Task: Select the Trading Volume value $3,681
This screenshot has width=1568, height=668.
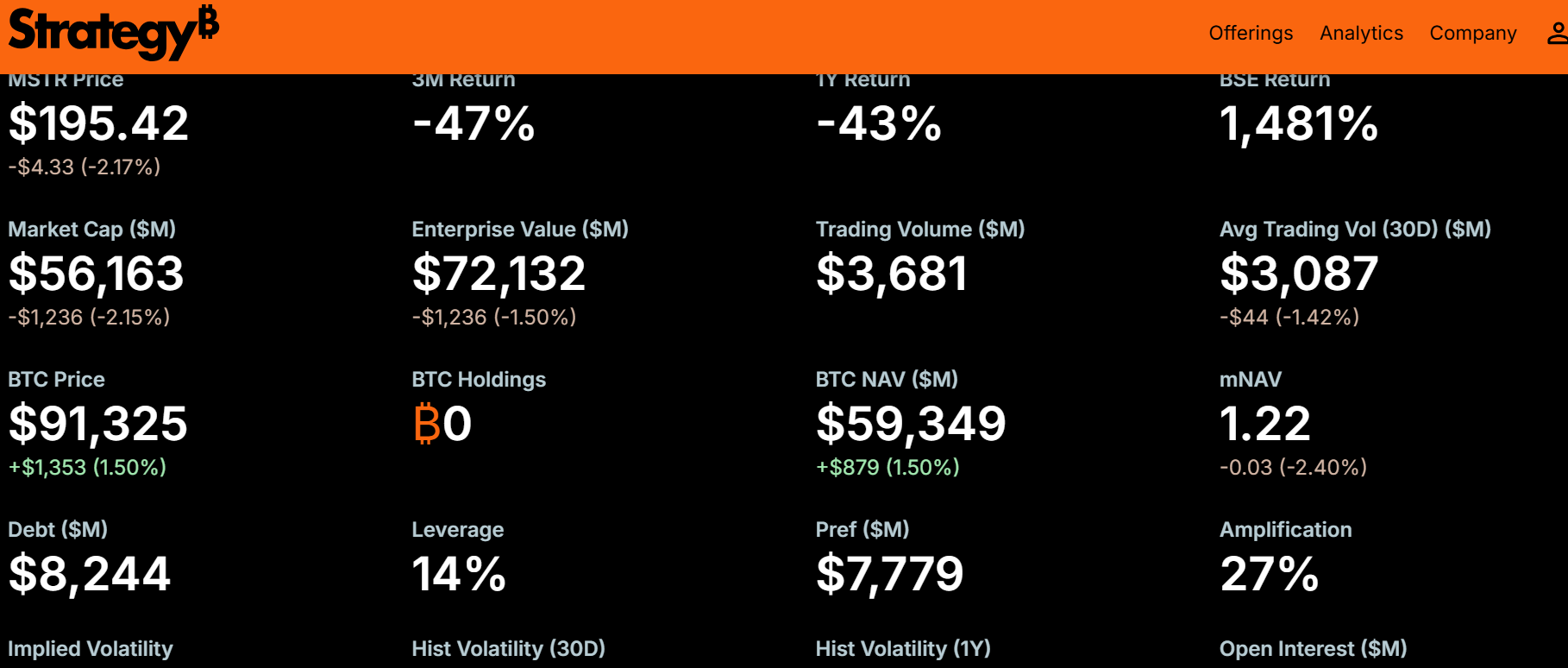Action: coord(891,274)
